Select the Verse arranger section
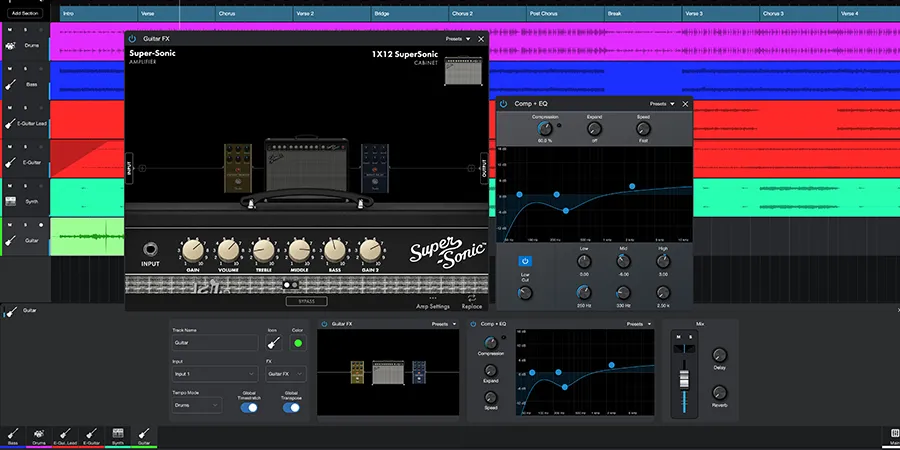900x450 pixels. click(177, 14)
